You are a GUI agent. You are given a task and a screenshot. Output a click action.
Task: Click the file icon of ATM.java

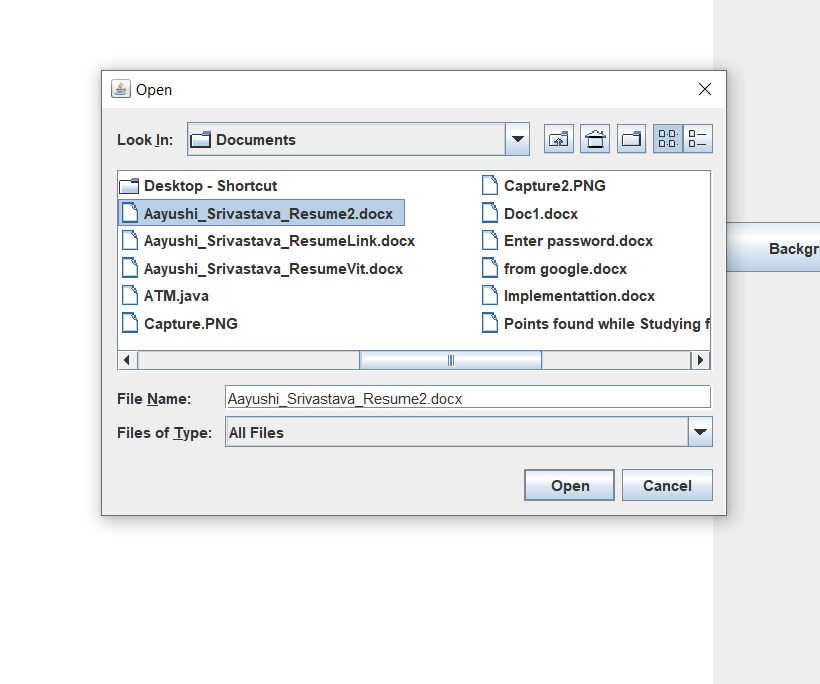click(130, 295)
